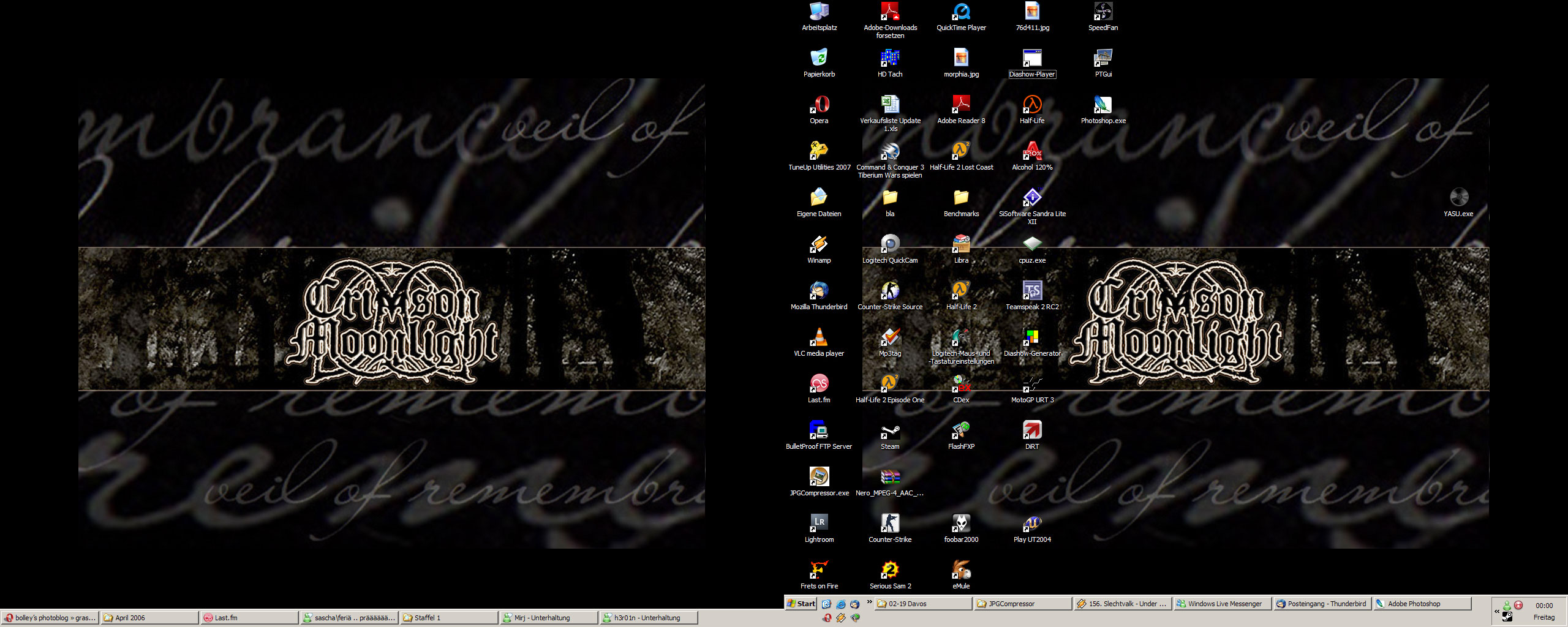This screenshot has height=627, width=1568.
Task: Launch the Teamspeak 2 RC2 shortcut
Action: pyautogui.click(x=1032, y=291)
